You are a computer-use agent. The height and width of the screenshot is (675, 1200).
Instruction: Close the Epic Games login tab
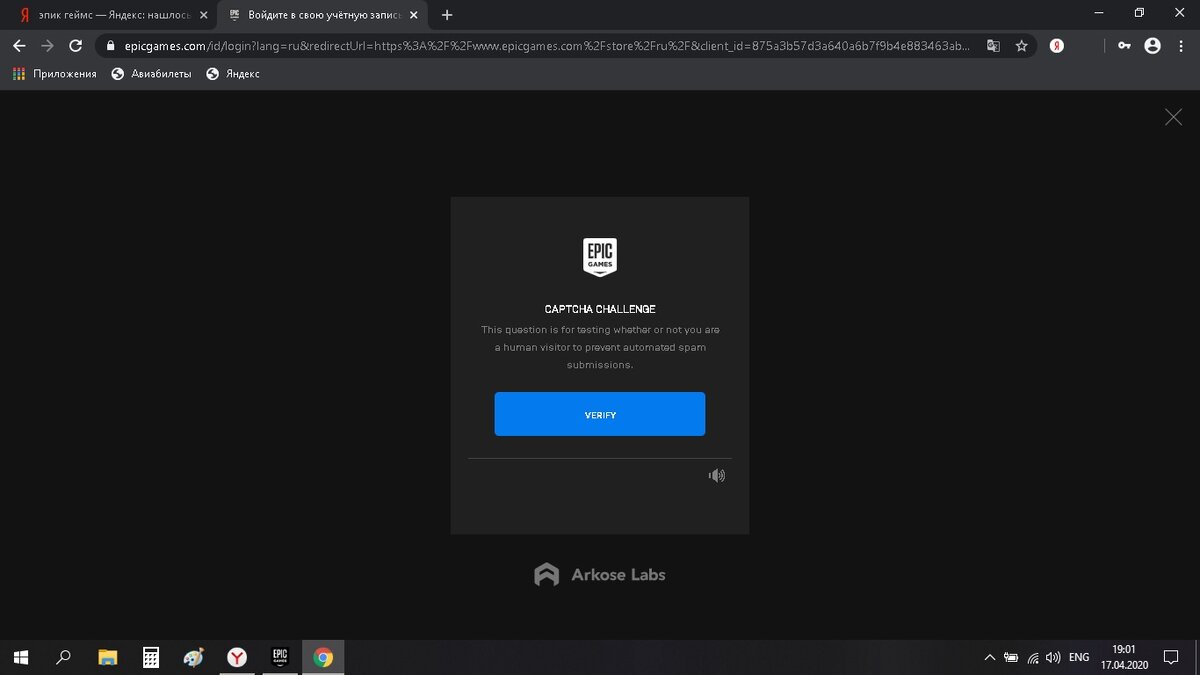tap(413, 15)
